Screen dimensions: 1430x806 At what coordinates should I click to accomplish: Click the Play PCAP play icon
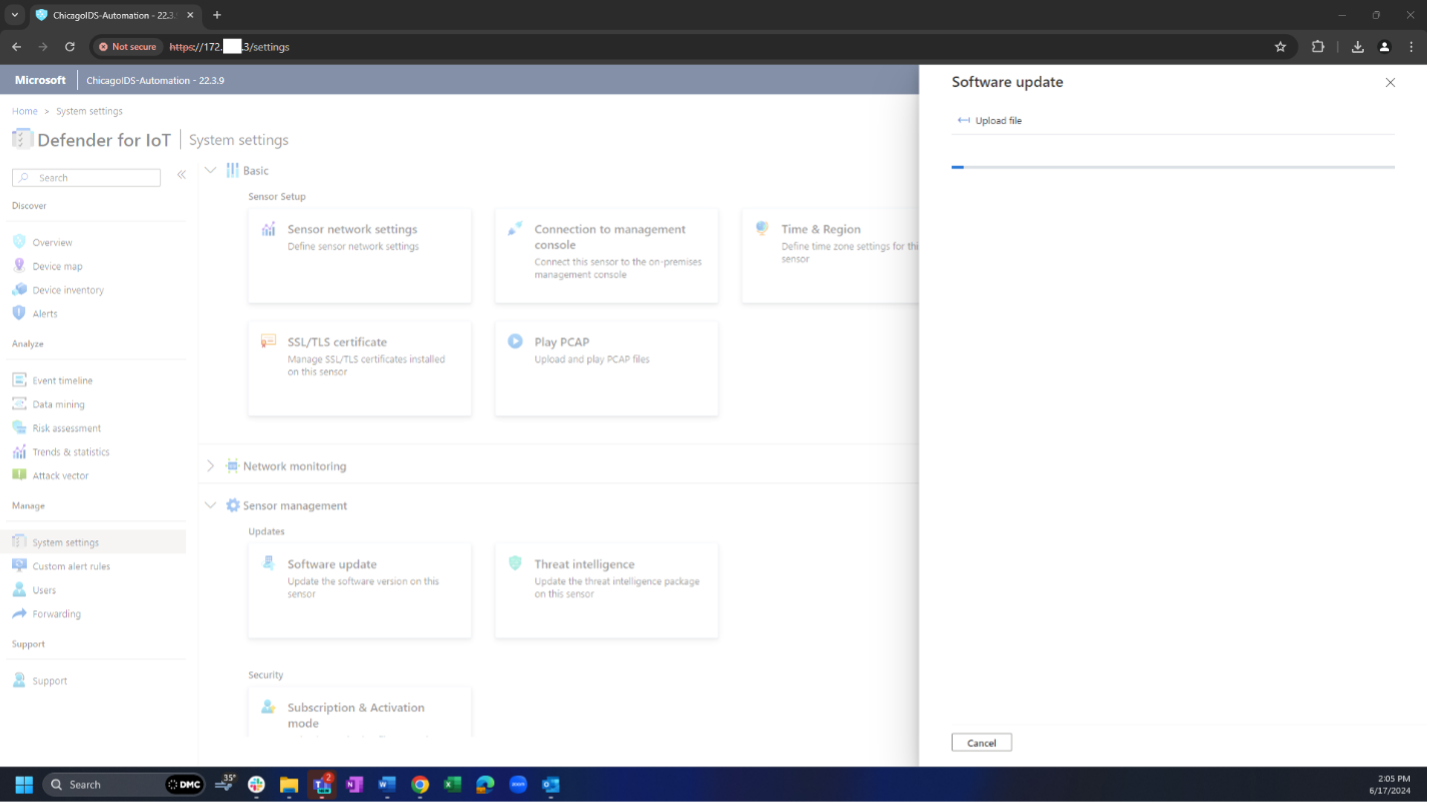point(515,341)
